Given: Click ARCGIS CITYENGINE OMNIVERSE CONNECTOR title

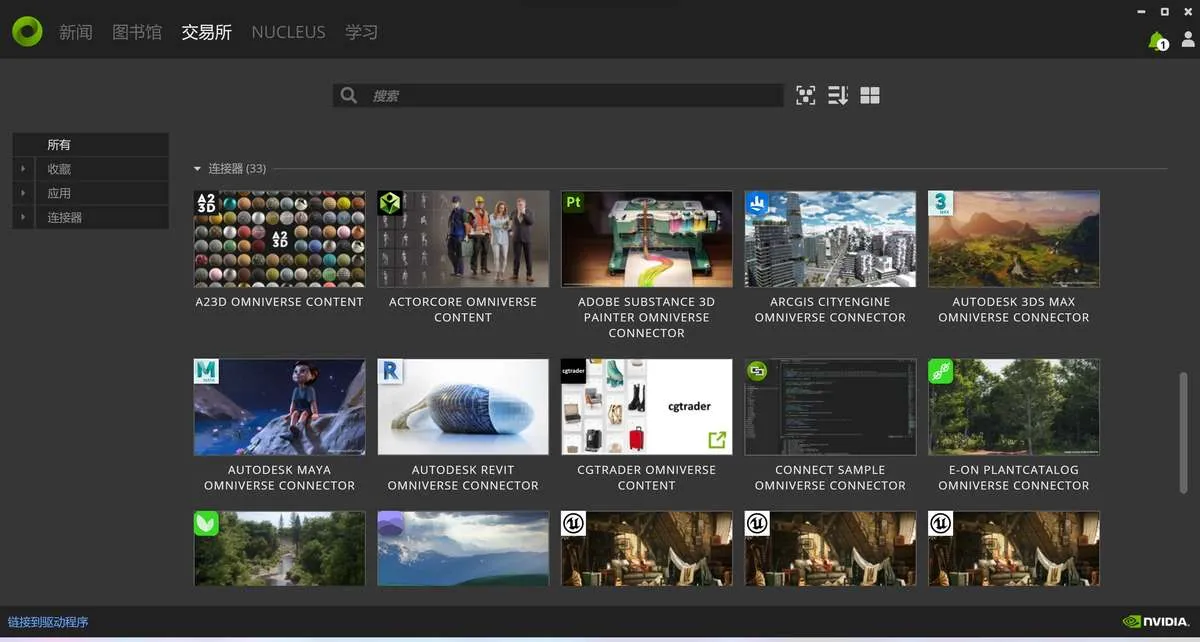Looking at the screenshot, I should click(x=830, y=310).
